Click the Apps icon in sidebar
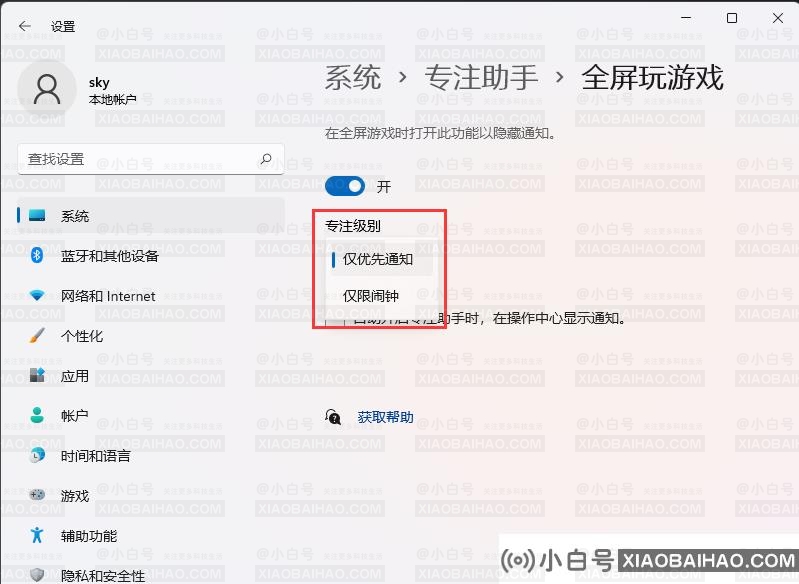This screenshot has width=799, height=584. (37, 375)
